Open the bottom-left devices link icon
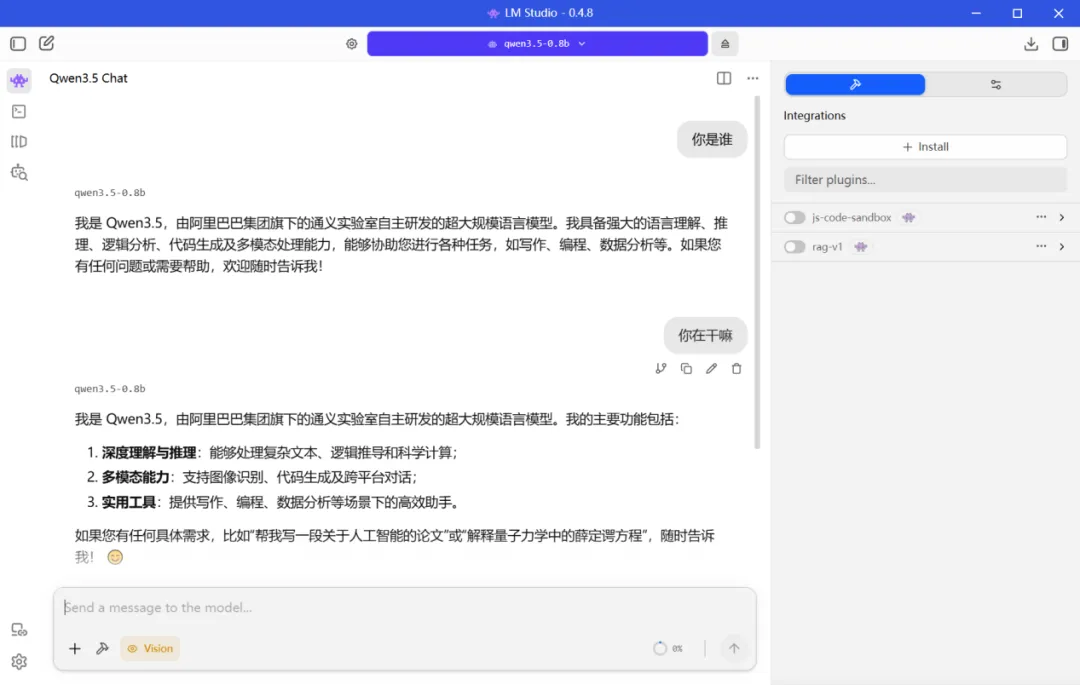Screen dimensions: 1080x685 (x=19, y=630)
